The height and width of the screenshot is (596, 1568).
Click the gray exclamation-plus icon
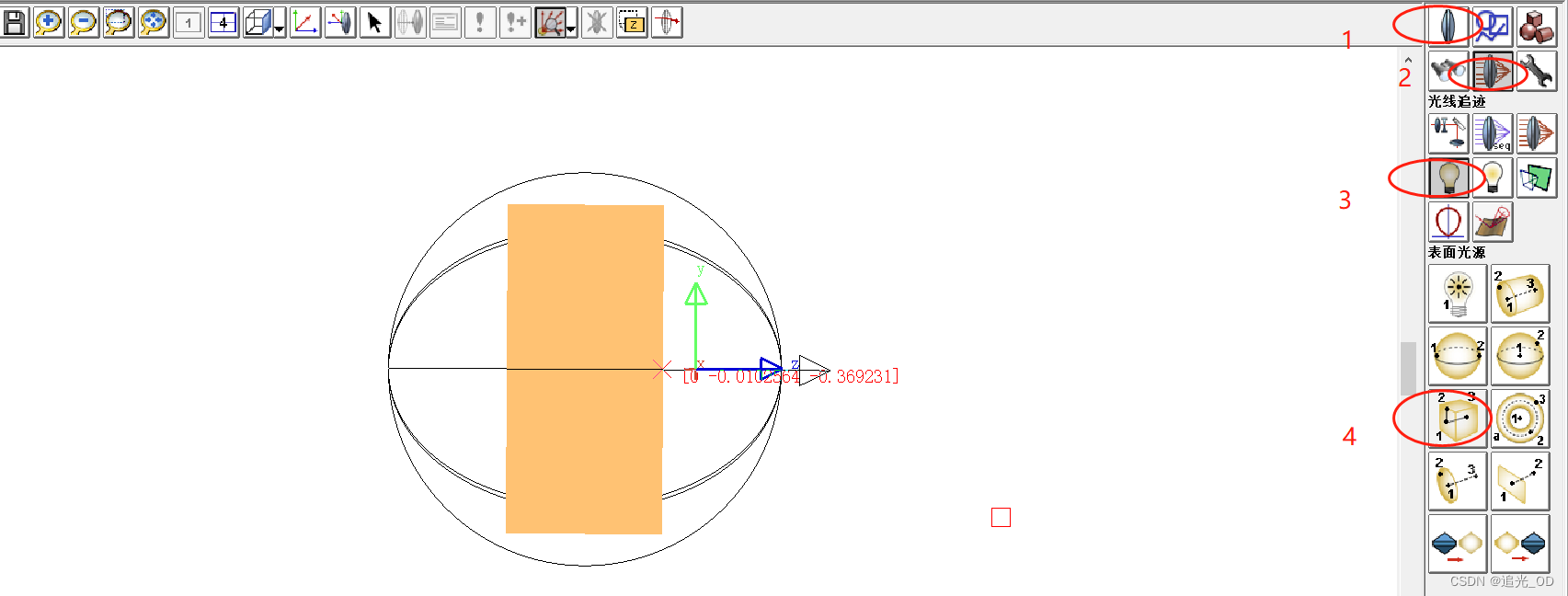(x=515, y=22)
